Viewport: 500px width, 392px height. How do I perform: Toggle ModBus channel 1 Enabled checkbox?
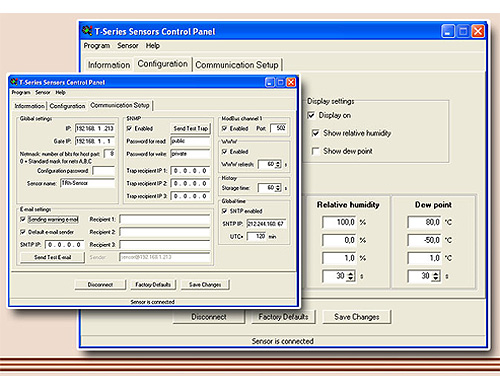click(224, 128)
